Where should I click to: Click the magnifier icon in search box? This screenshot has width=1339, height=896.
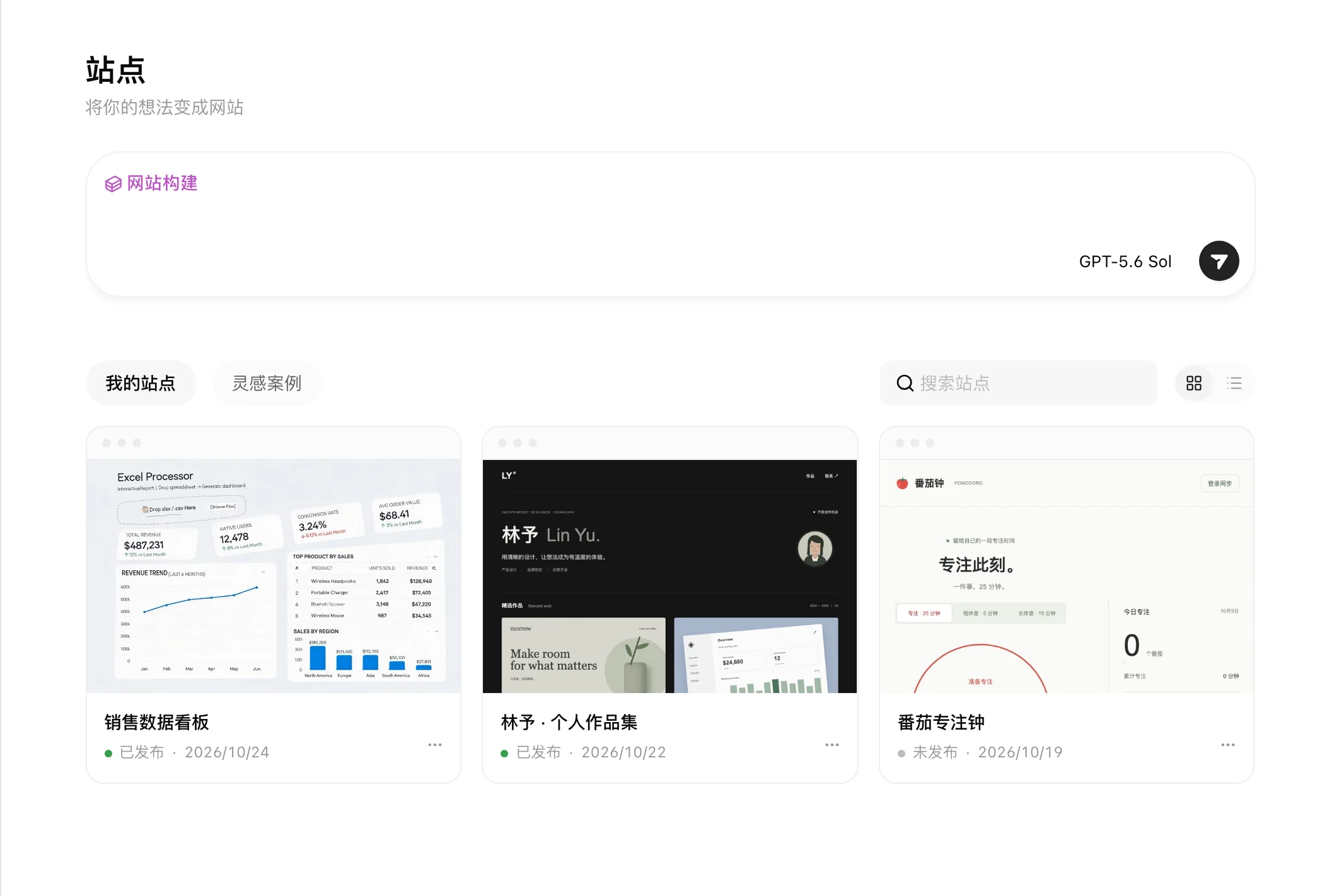coord(905,383)
